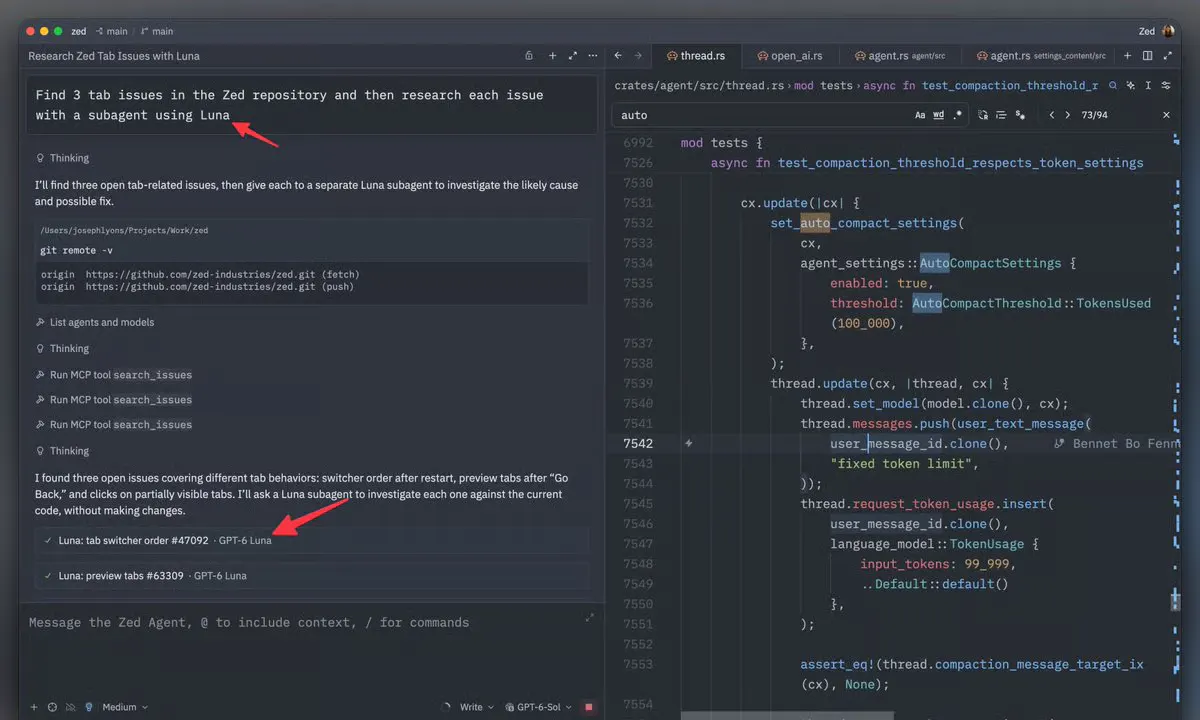Close the search bar
The width and height of the screenshot is (1200, 720).
pyautogui.click(x=1166, y=115)
